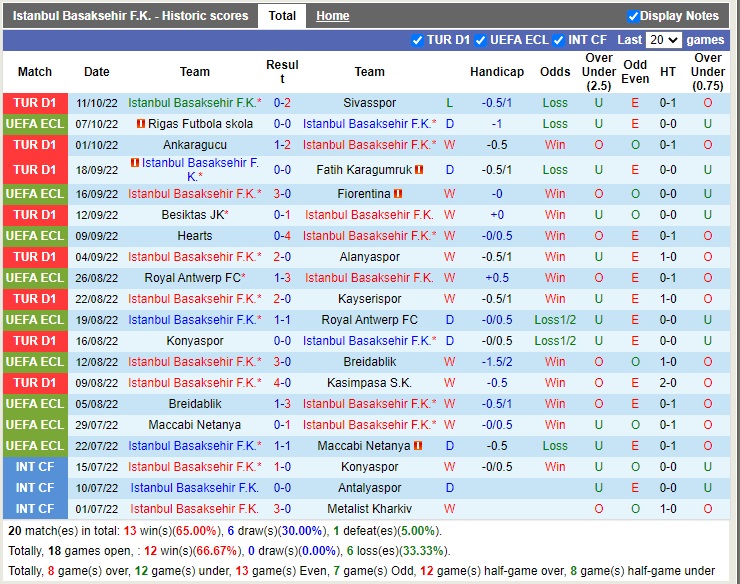This screenshot has width=740, height=584.
Task: Click the HT column header
Action: pyautogui.click(x=668, y=72)
